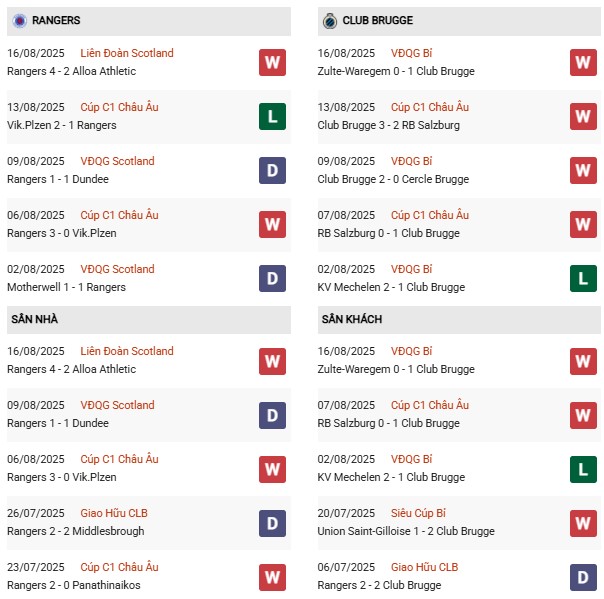Select the SÂN NHÀ section header
Screen dimensions: 604x599
pyautogui.click(x=36, y=319)
